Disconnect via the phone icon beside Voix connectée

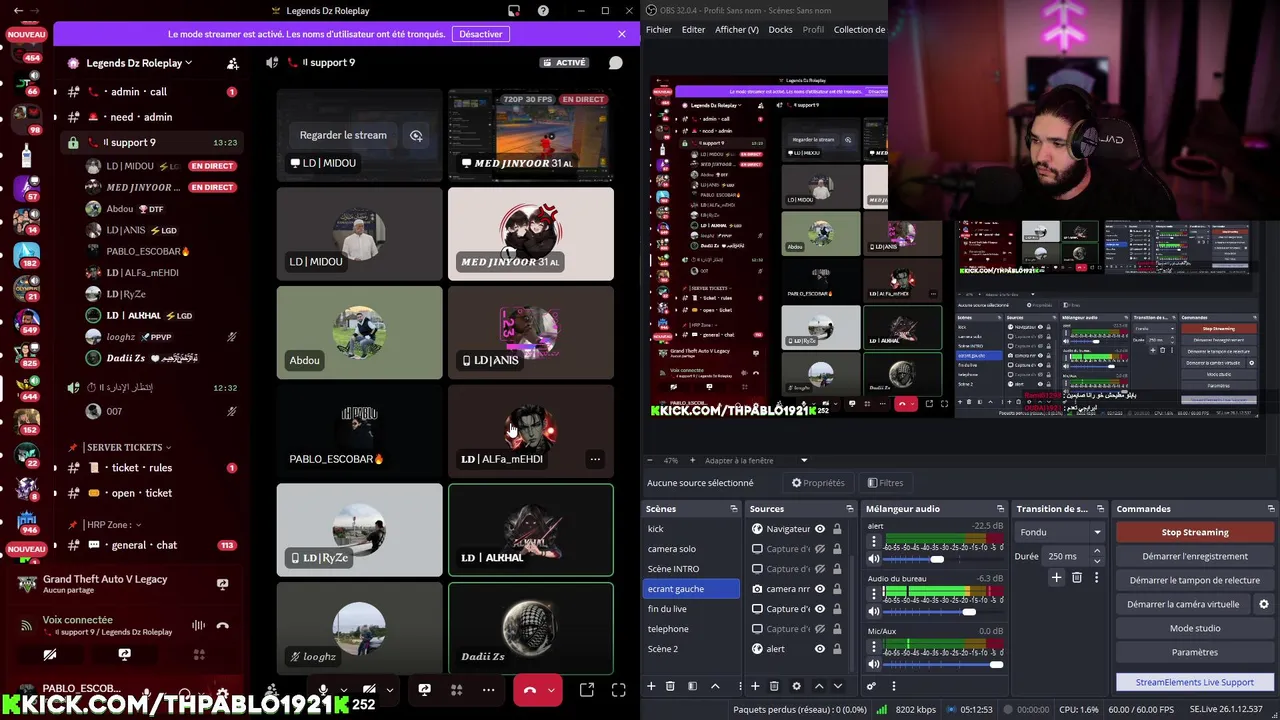(223, 626)
